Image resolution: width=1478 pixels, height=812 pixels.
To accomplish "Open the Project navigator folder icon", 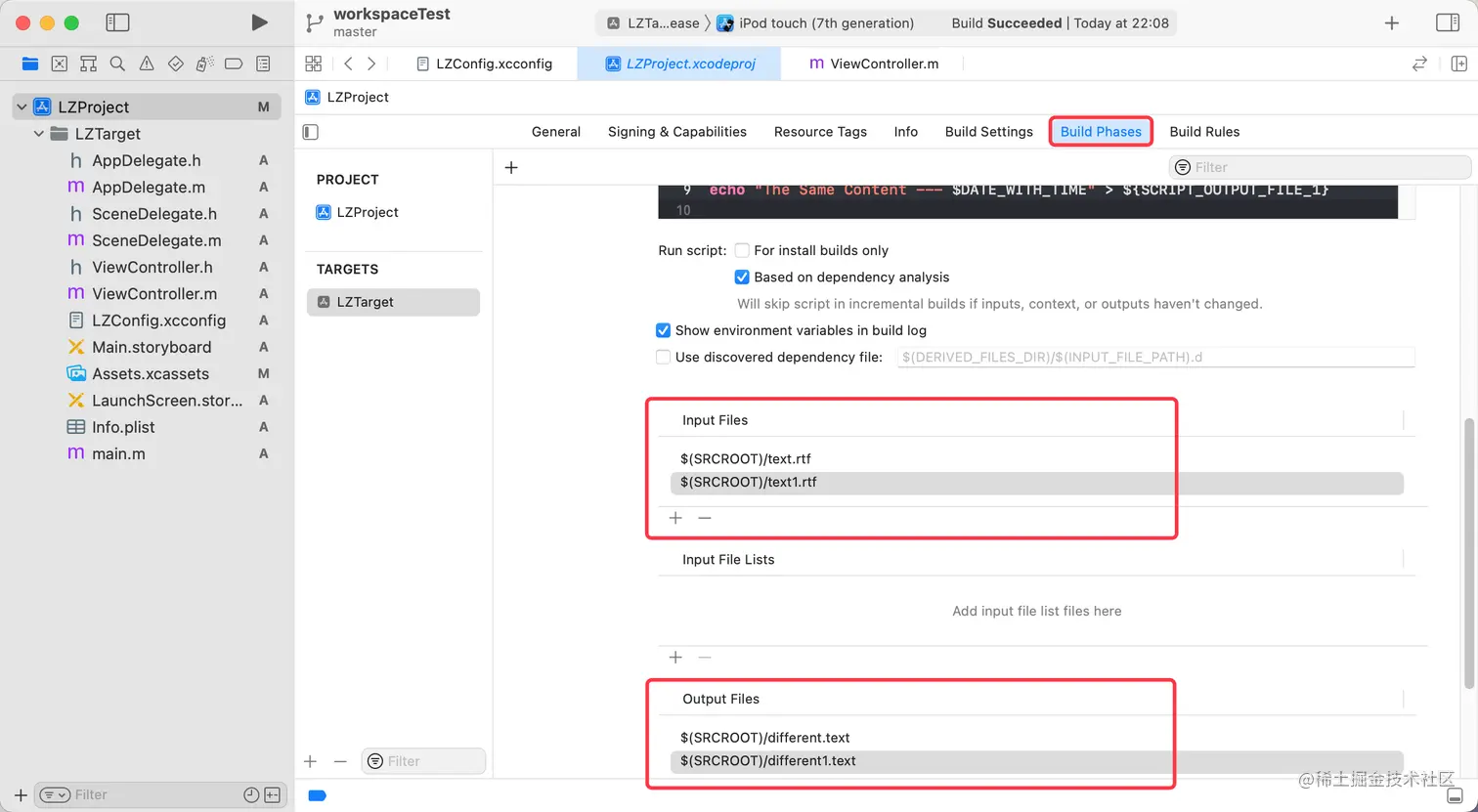I will coord(30,64).
